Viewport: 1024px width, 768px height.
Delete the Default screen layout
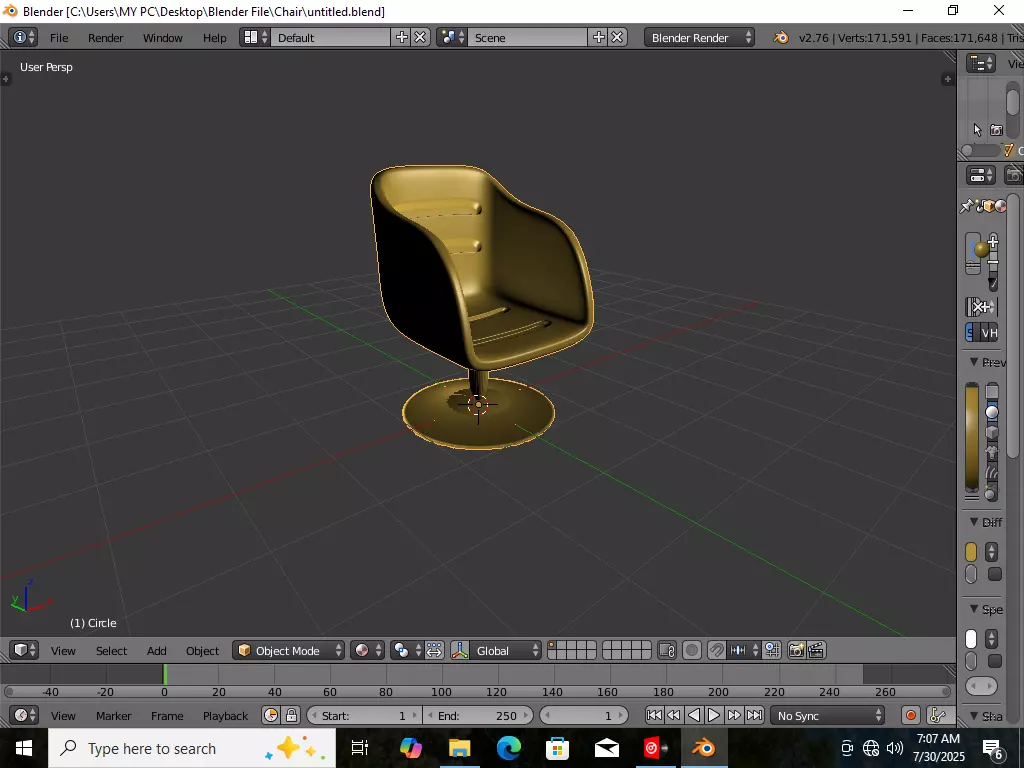421,37
